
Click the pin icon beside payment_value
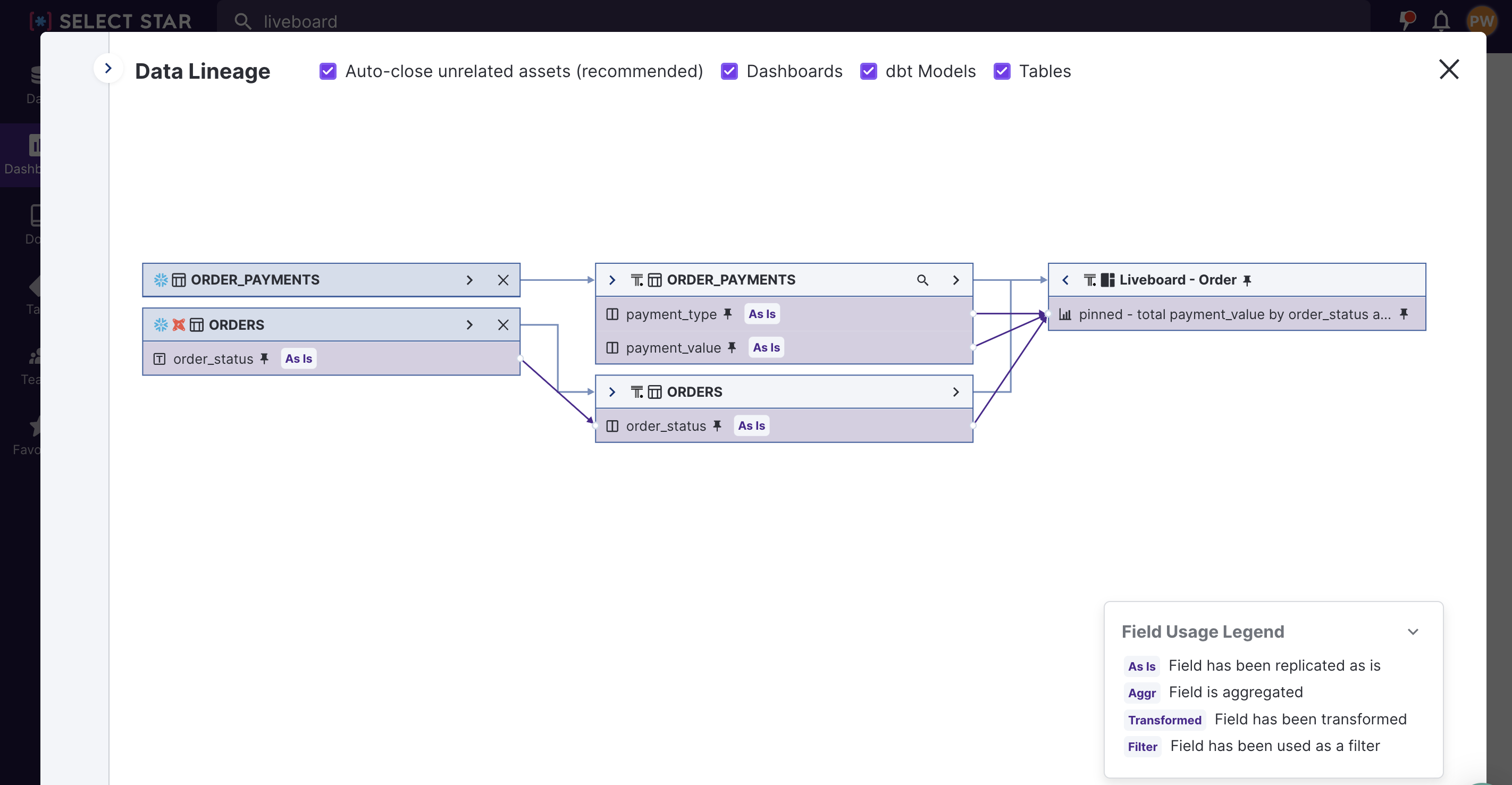tap(732, 347)
